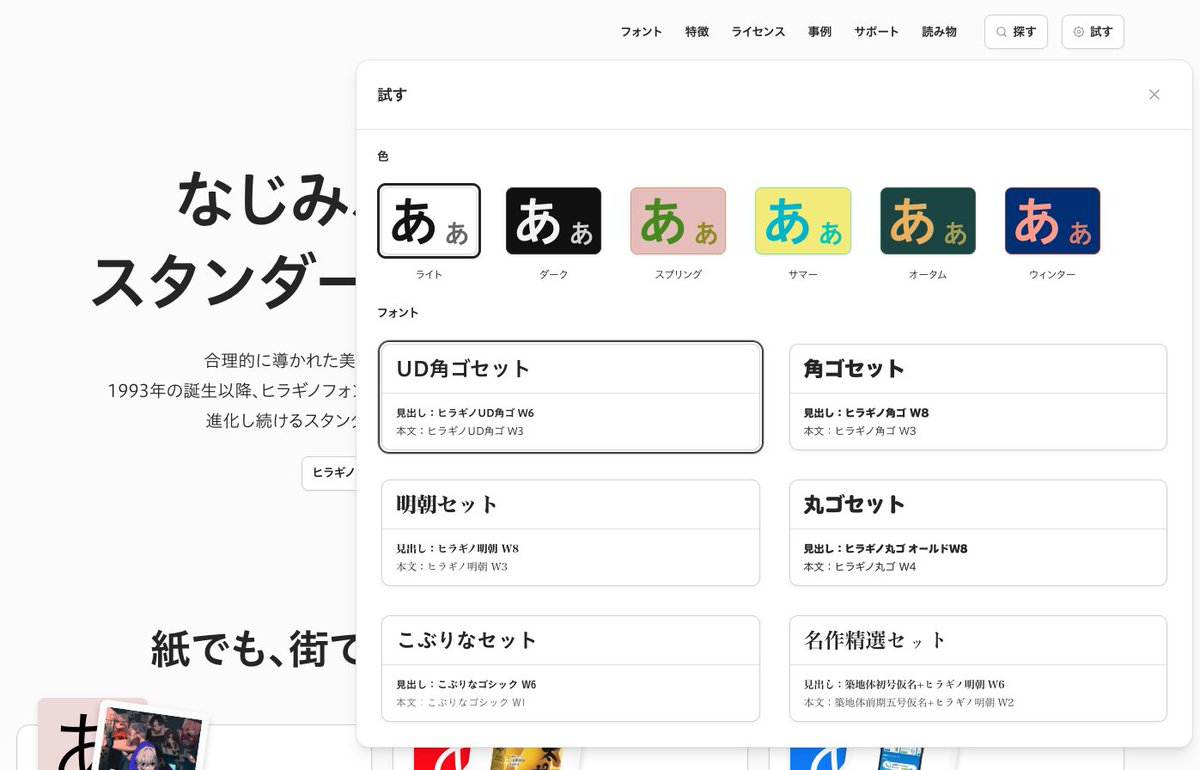This screenshot has height=770, width=1200.
Task: Select the こぶりなセット font set
Action: click(x=571, y=668)
